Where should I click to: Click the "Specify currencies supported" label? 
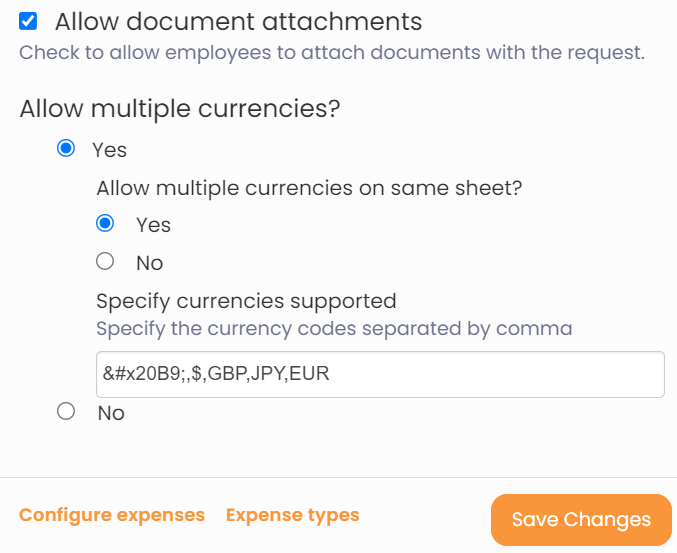(x=246, y=301)
